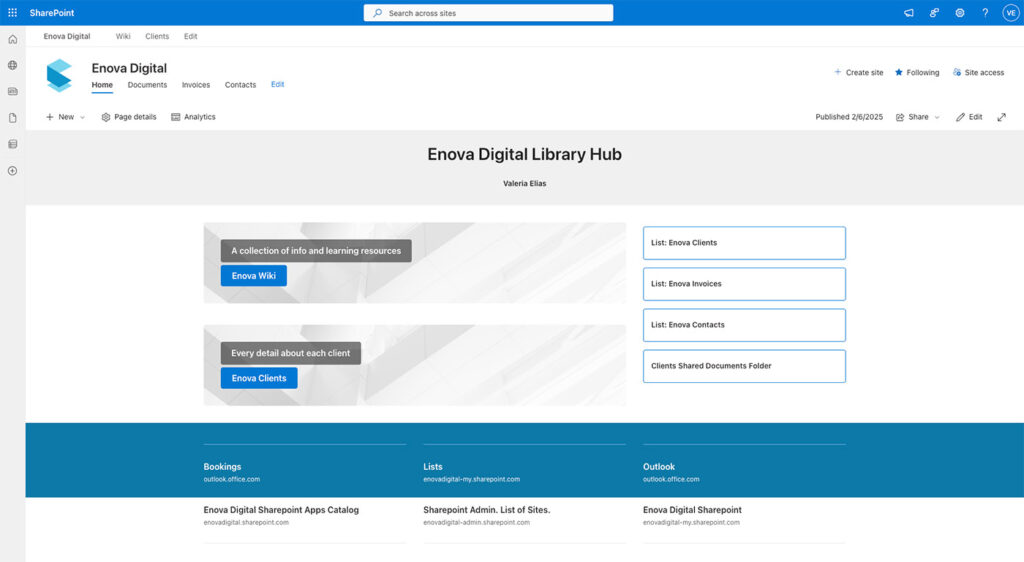Open the Outlook quick link
This screenshot has width=1024, height=562.
click(x=658, y=467)
